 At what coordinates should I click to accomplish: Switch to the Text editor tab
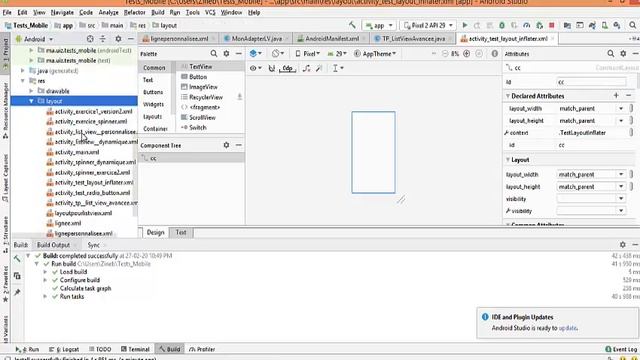(x=181, y=232)
